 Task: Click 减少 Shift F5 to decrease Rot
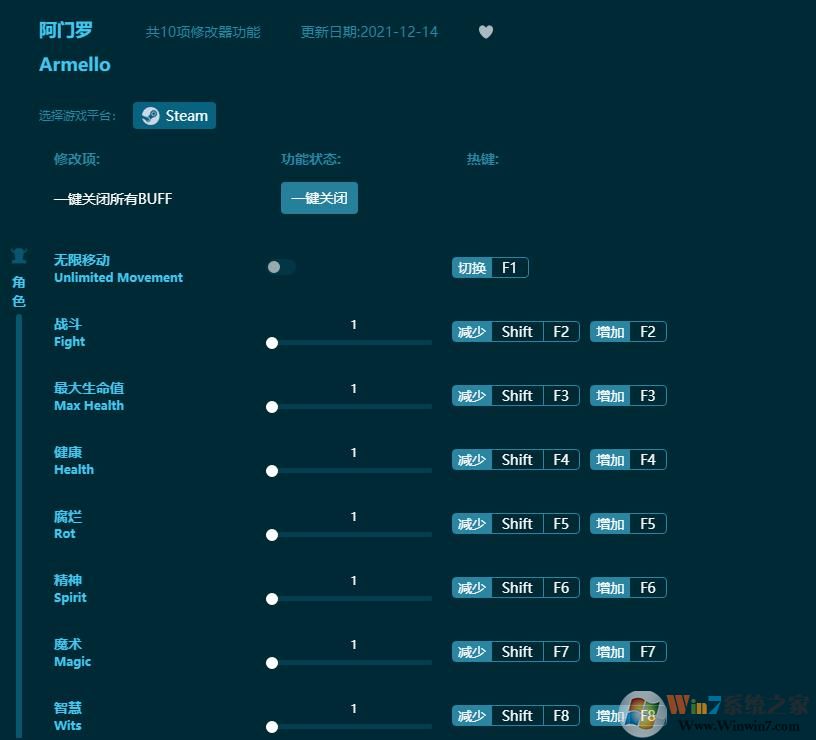click(x=515, y=523)
